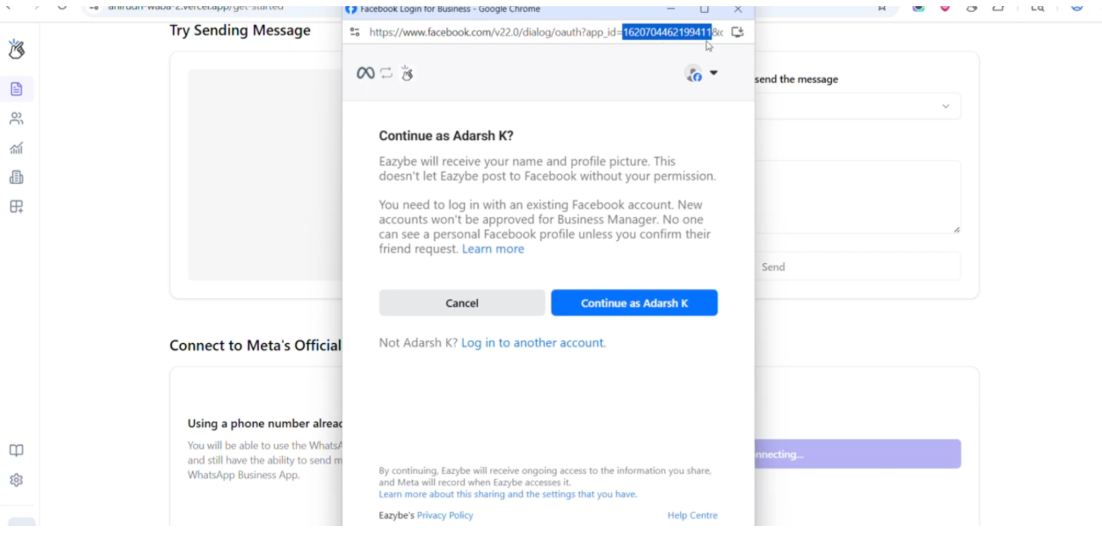
Task: Open the analytics chart icon in sidebar
Action: [x=16, y=148]
